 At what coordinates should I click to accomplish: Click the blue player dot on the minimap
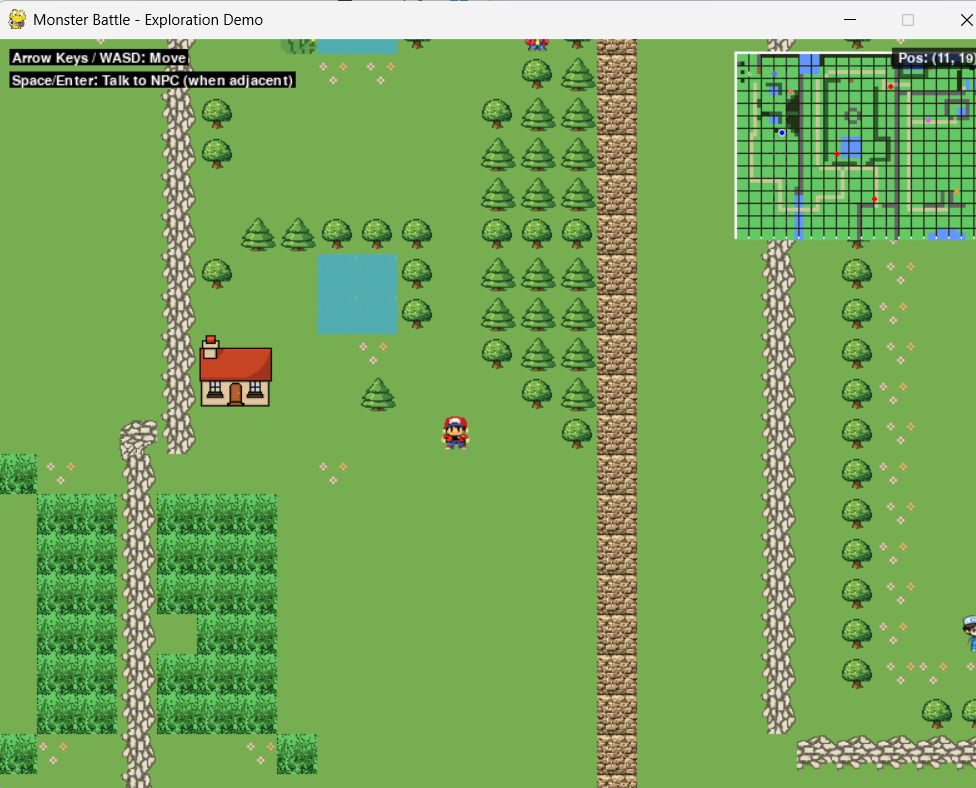(782, 133)
